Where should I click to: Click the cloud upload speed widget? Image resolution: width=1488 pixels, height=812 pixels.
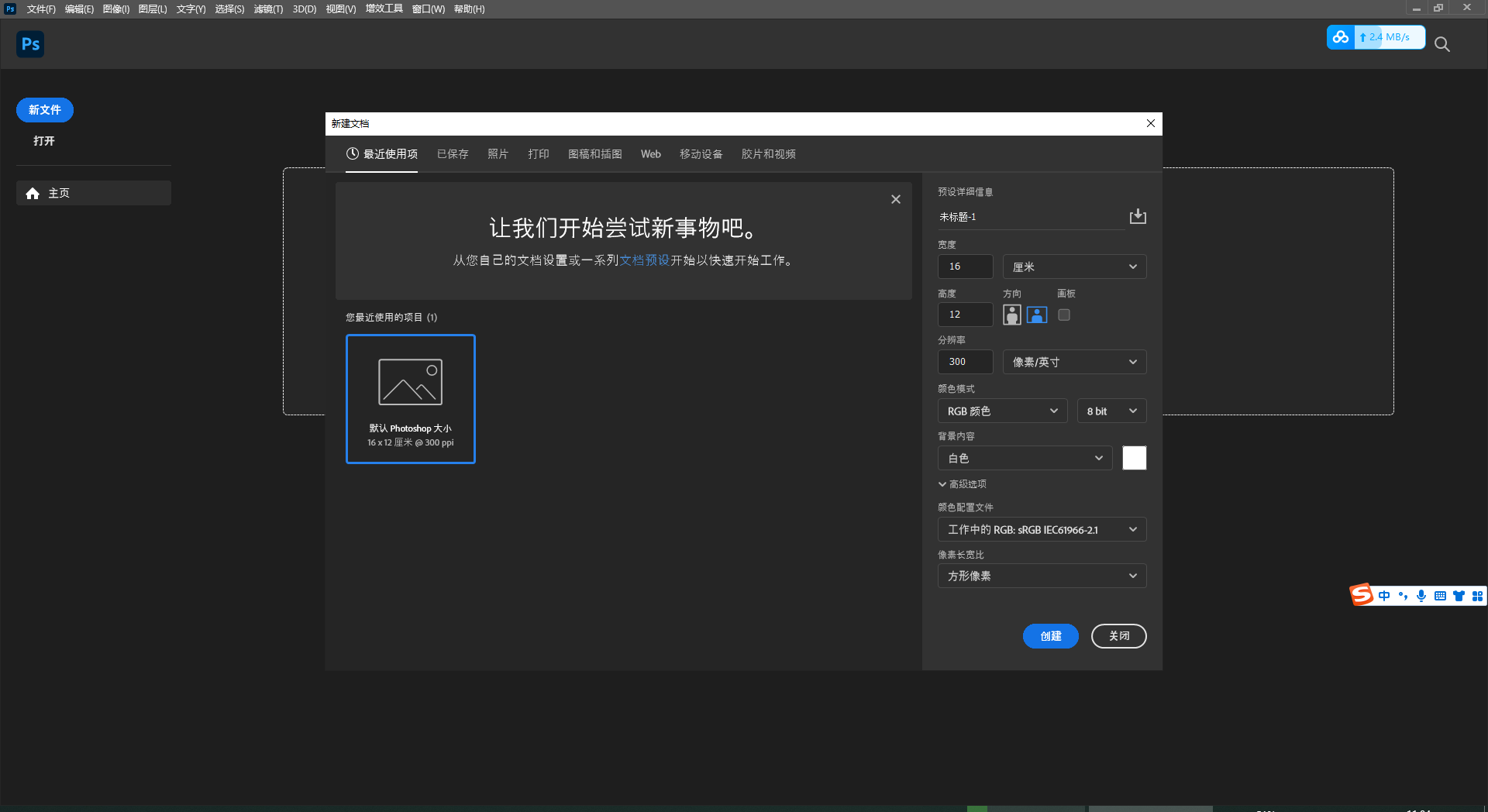click(x=1376, y=37)
